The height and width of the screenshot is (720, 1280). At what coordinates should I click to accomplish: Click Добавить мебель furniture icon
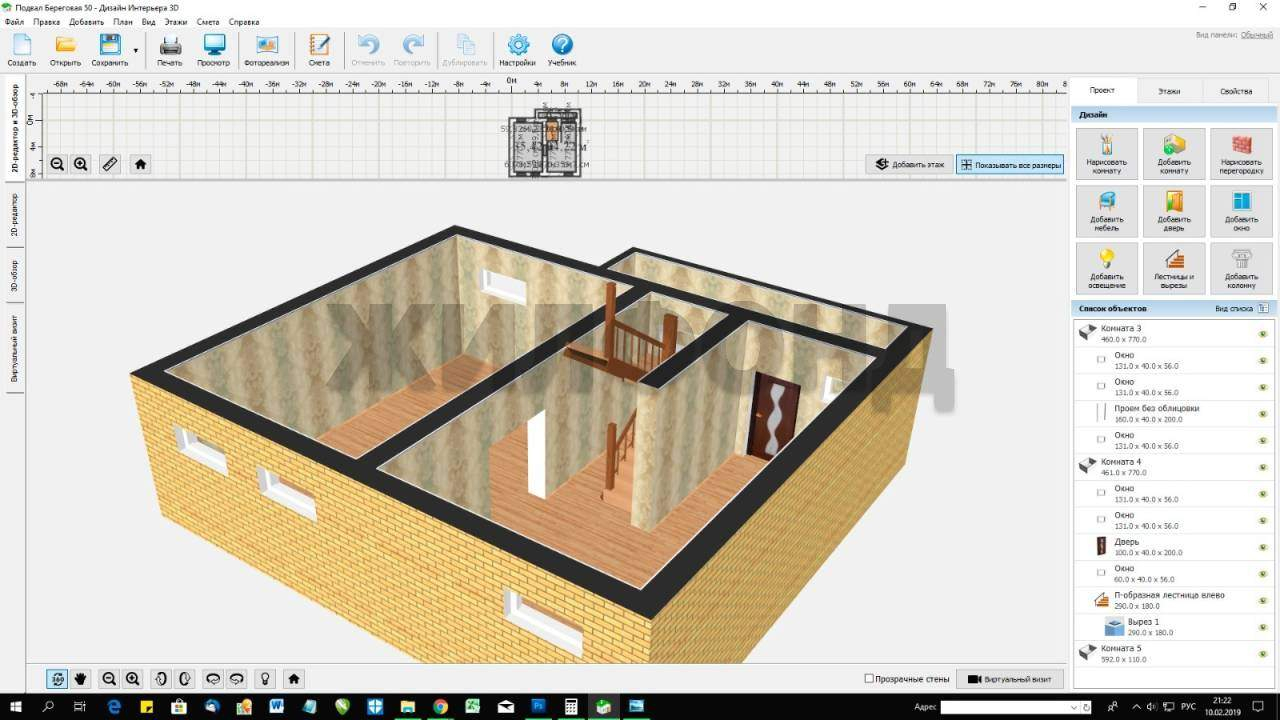click(1107, 210)
